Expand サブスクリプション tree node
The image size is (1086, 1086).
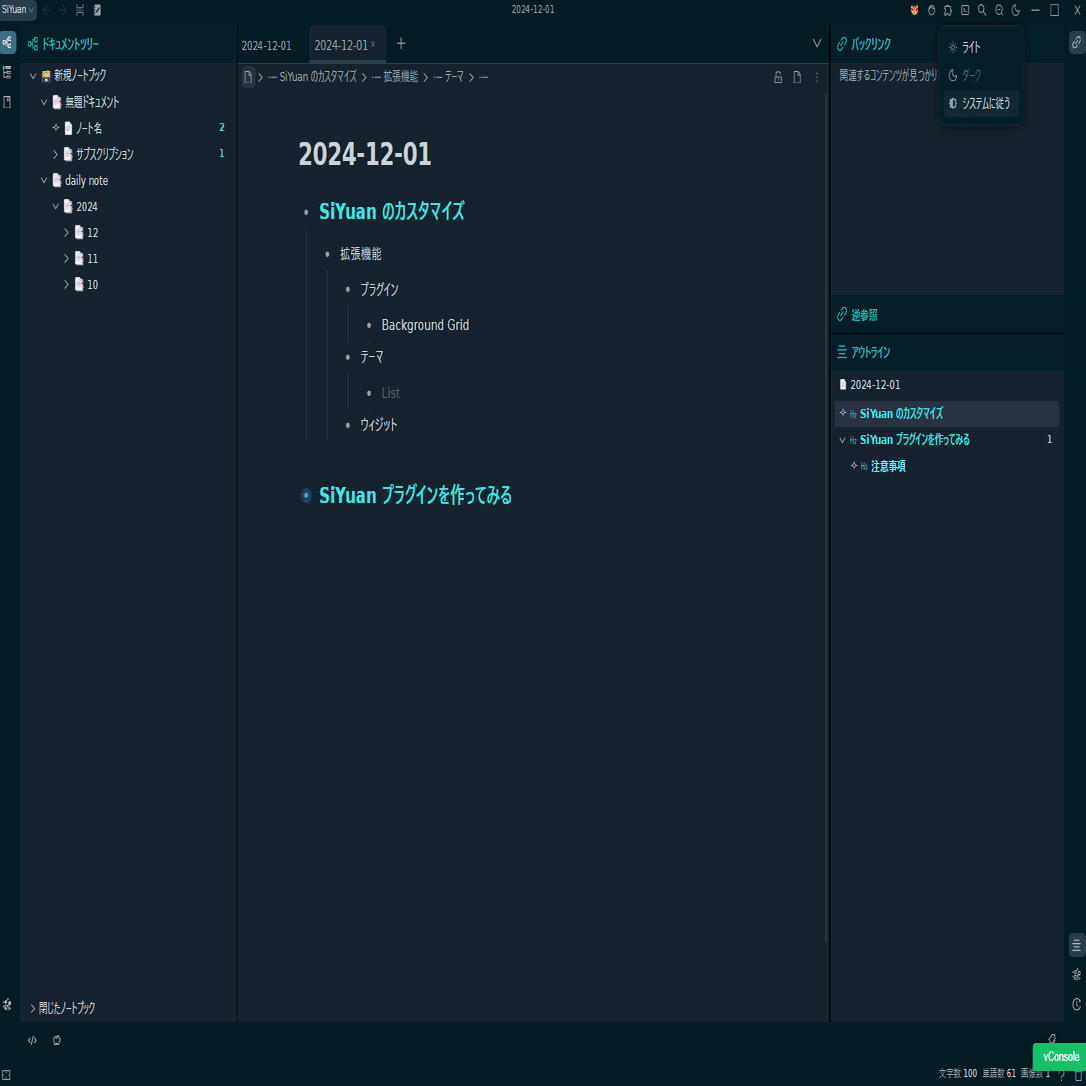[55, 154]
